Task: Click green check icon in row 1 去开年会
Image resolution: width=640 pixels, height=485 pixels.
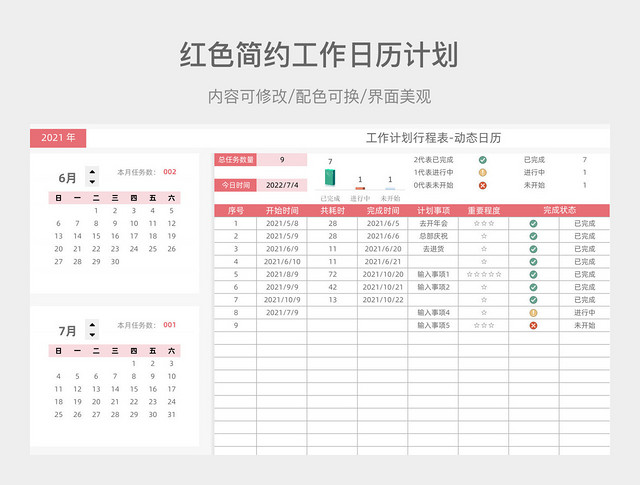Action: point(533,224)
